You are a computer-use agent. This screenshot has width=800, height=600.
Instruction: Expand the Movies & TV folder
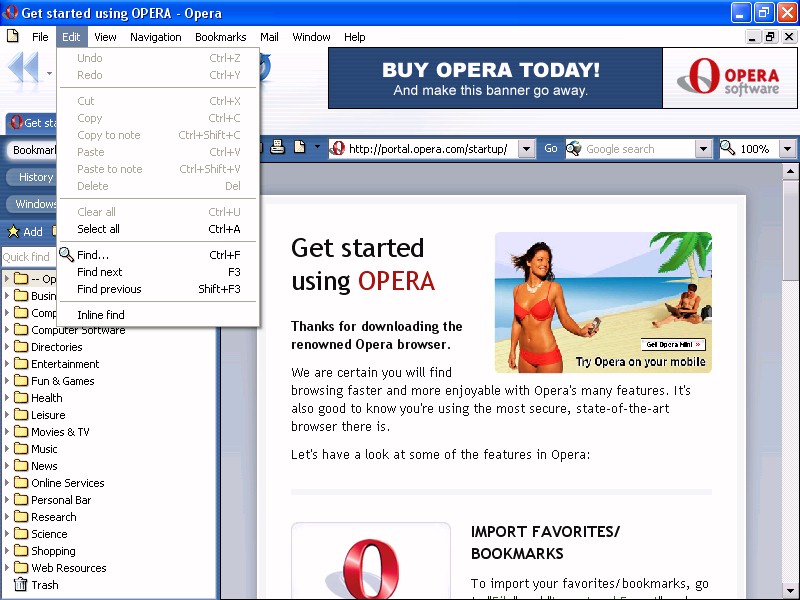7,431
